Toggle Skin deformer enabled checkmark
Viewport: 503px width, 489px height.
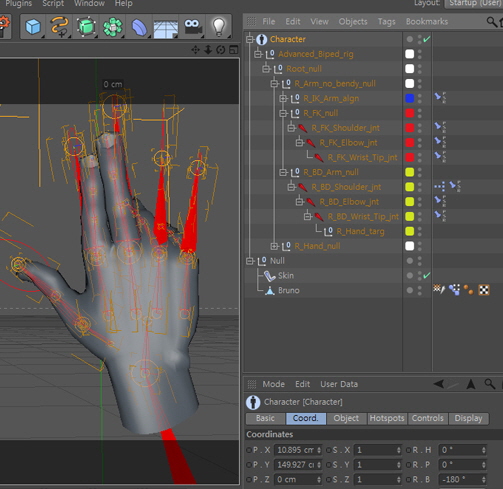(426, 276)
